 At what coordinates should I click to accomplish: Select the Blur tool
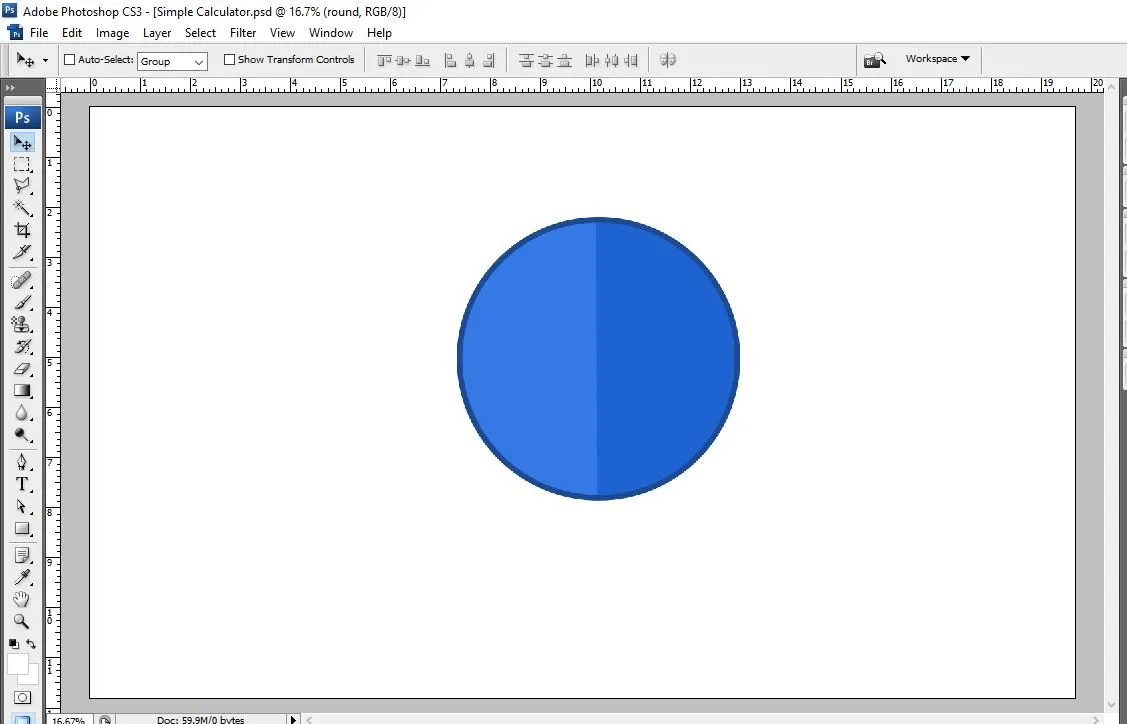(x=22, y=413)
